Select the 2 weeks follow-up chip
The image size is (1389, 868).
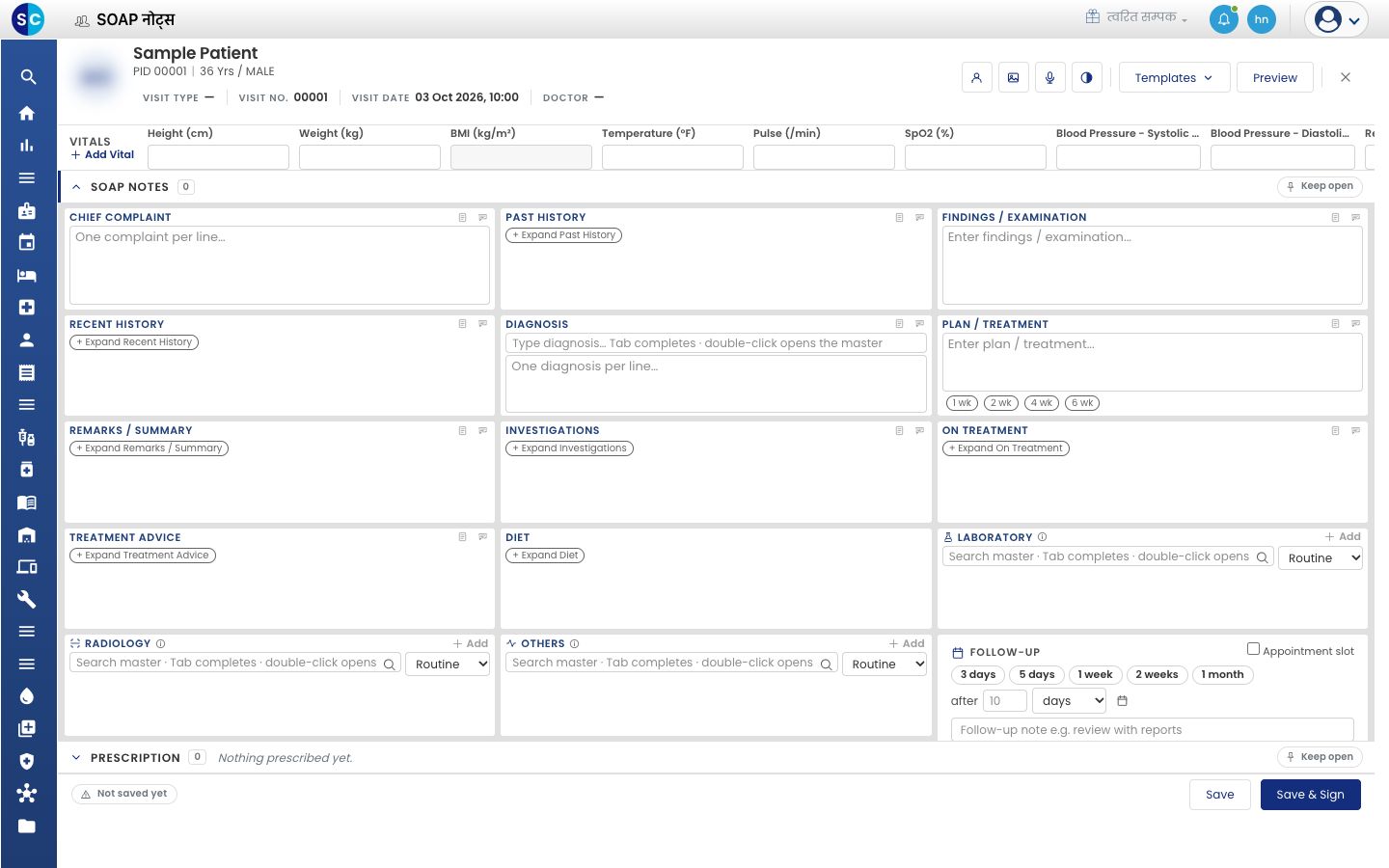click(1157, 675)
